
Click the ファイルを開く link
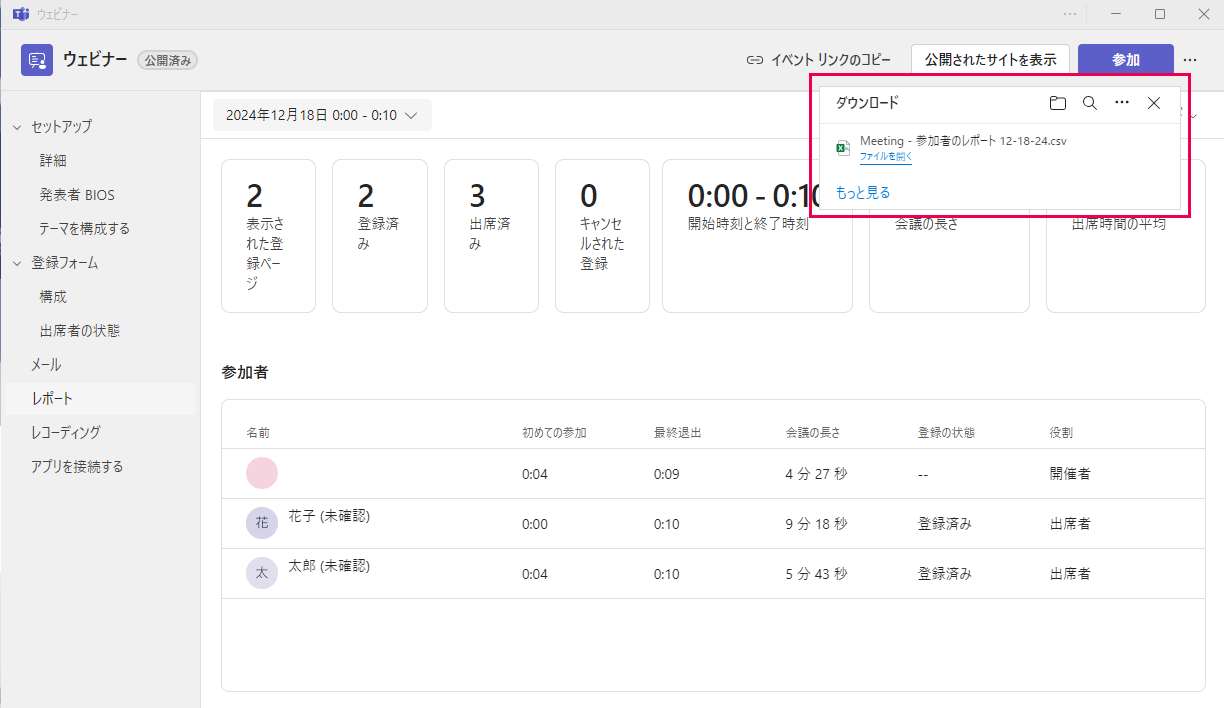coord(885,157)
